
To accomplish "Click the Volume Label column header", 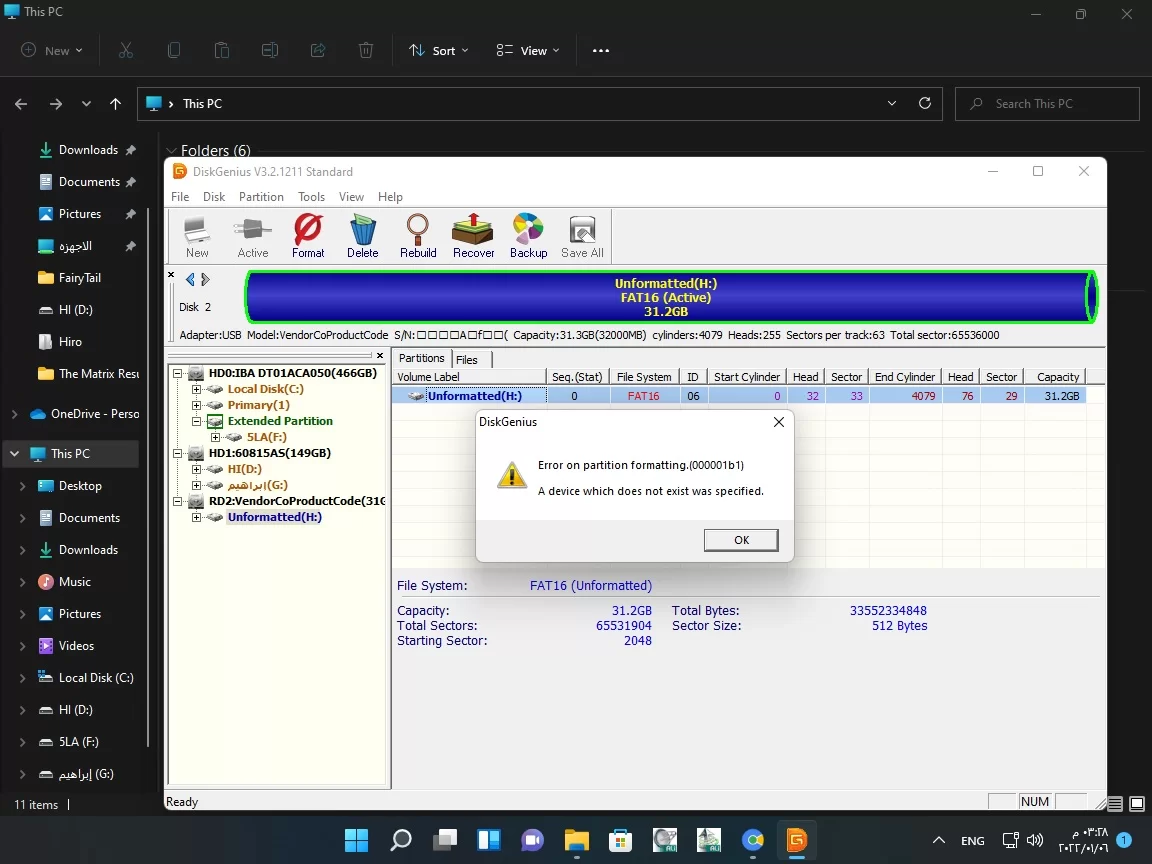I will coord(469,377).
